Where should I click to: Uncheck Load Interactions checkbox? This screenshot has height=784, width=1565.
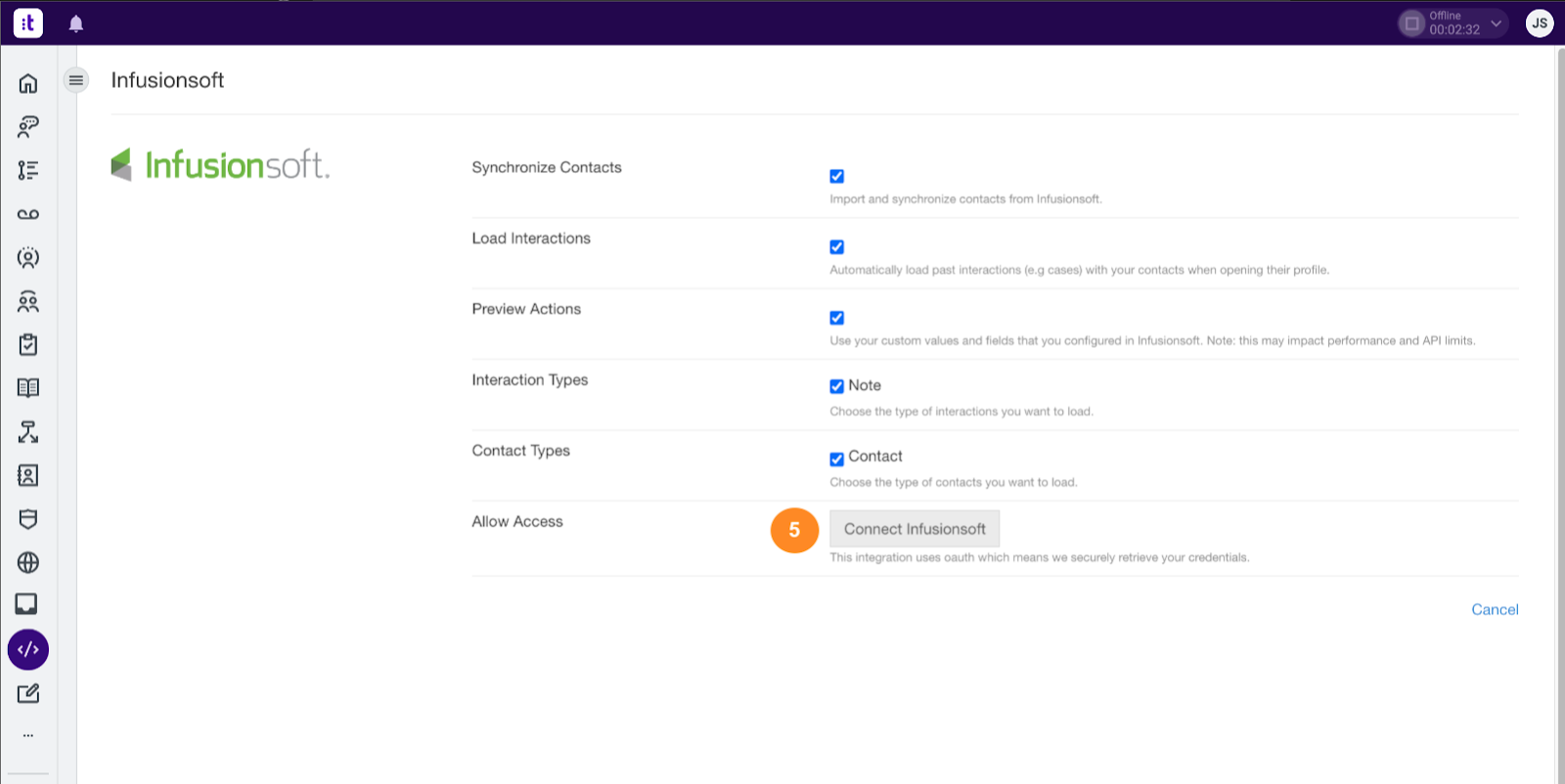pyautogui.click(x=836, y=247)
